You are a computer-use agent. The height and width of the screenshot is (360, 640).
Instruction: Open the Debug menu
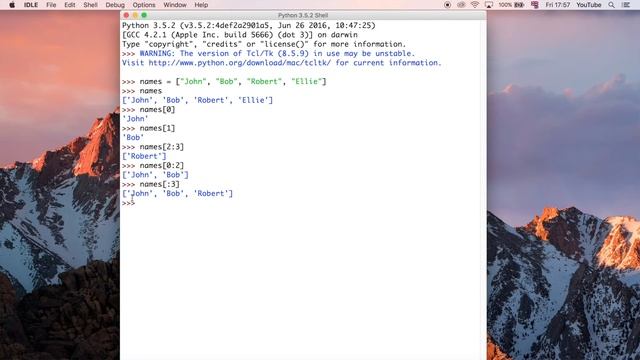point(115,5)
